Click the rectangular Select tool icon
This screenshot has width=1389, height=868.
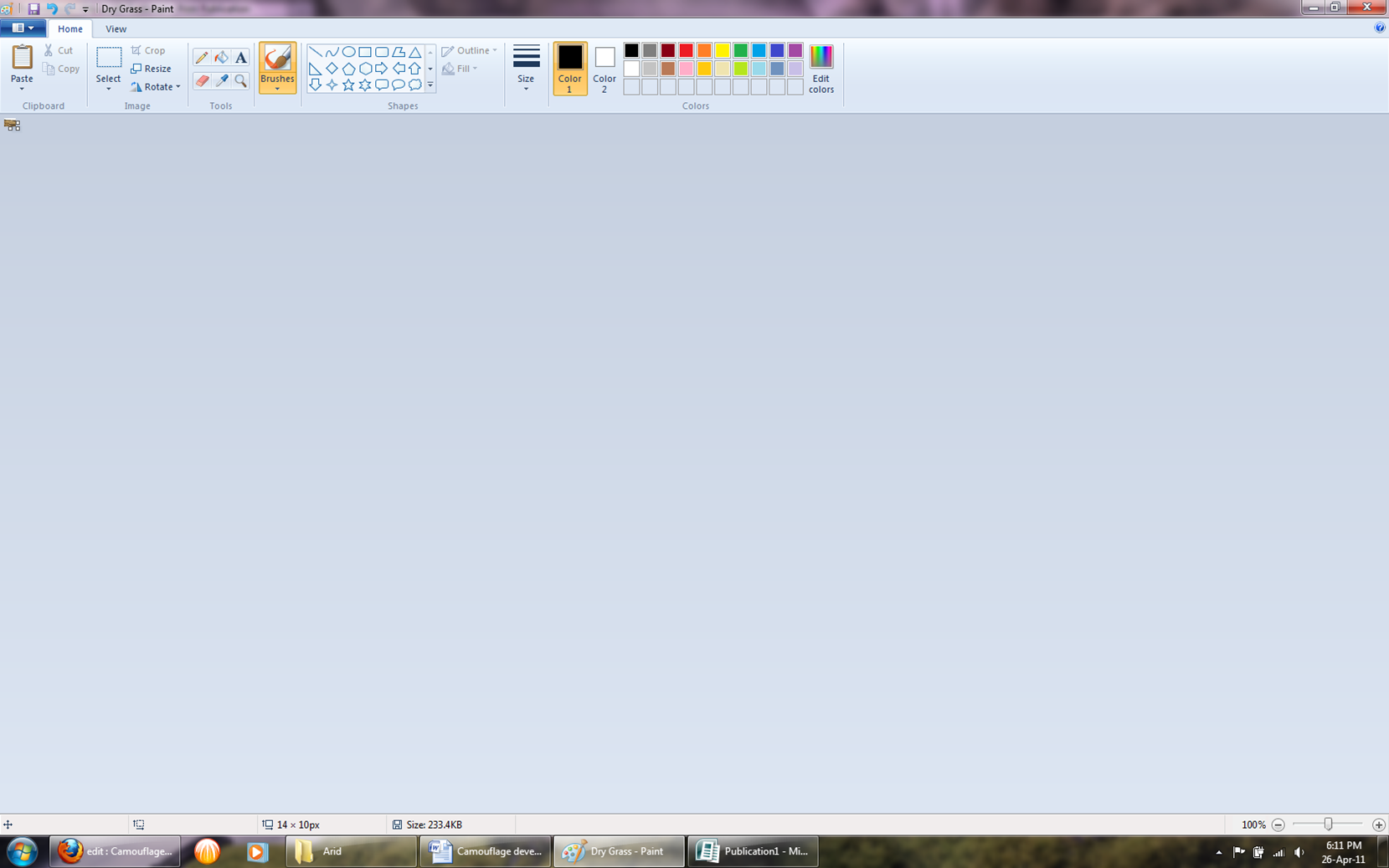(x=109, y=58)
